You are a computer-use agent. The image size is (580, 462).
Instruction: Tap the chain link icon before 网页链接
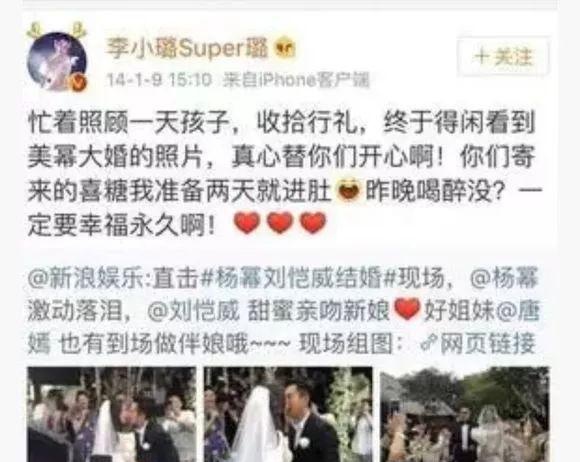[x=429, y=343]
